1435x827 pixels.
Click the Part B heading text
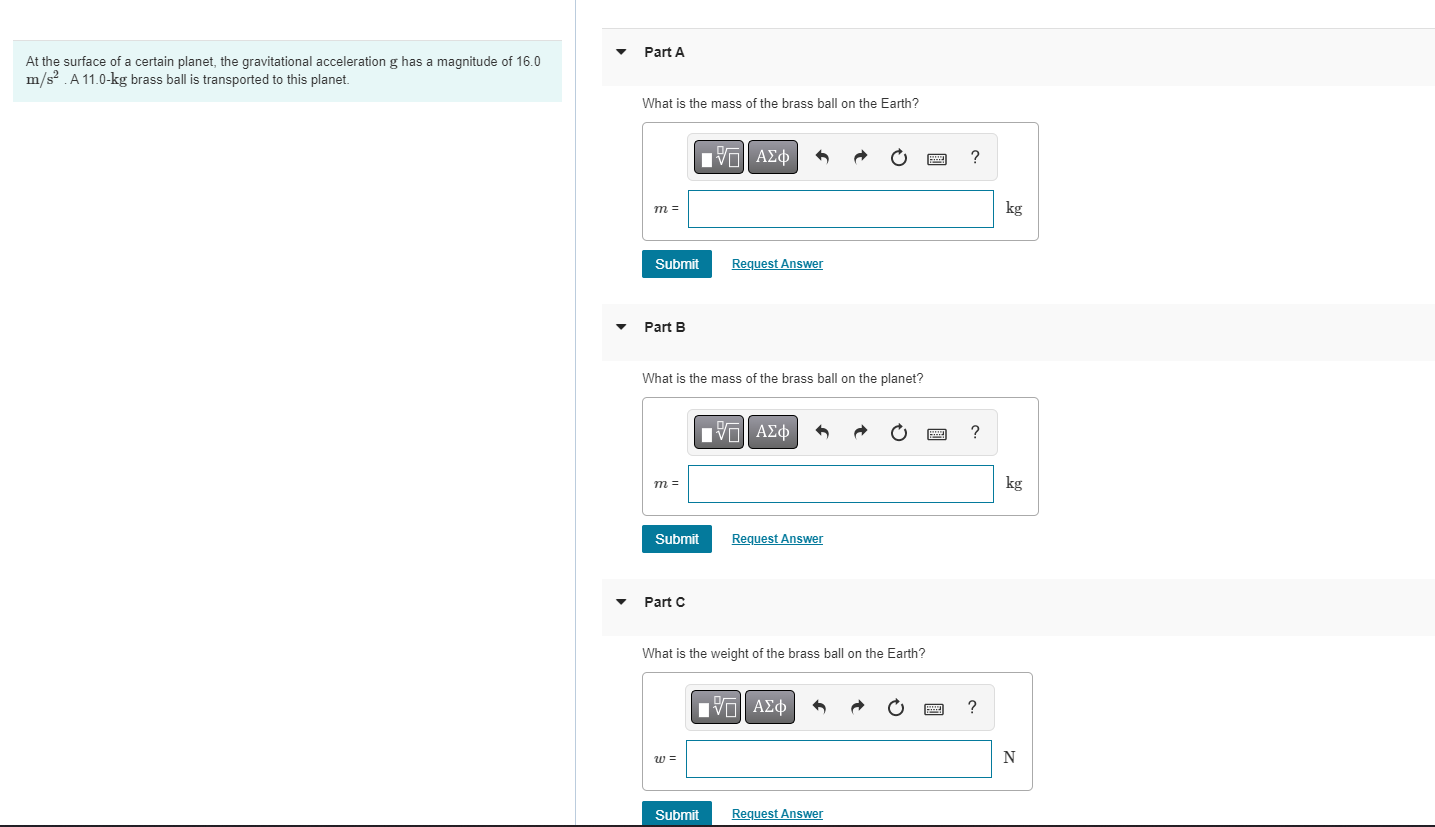click(665, 327)
